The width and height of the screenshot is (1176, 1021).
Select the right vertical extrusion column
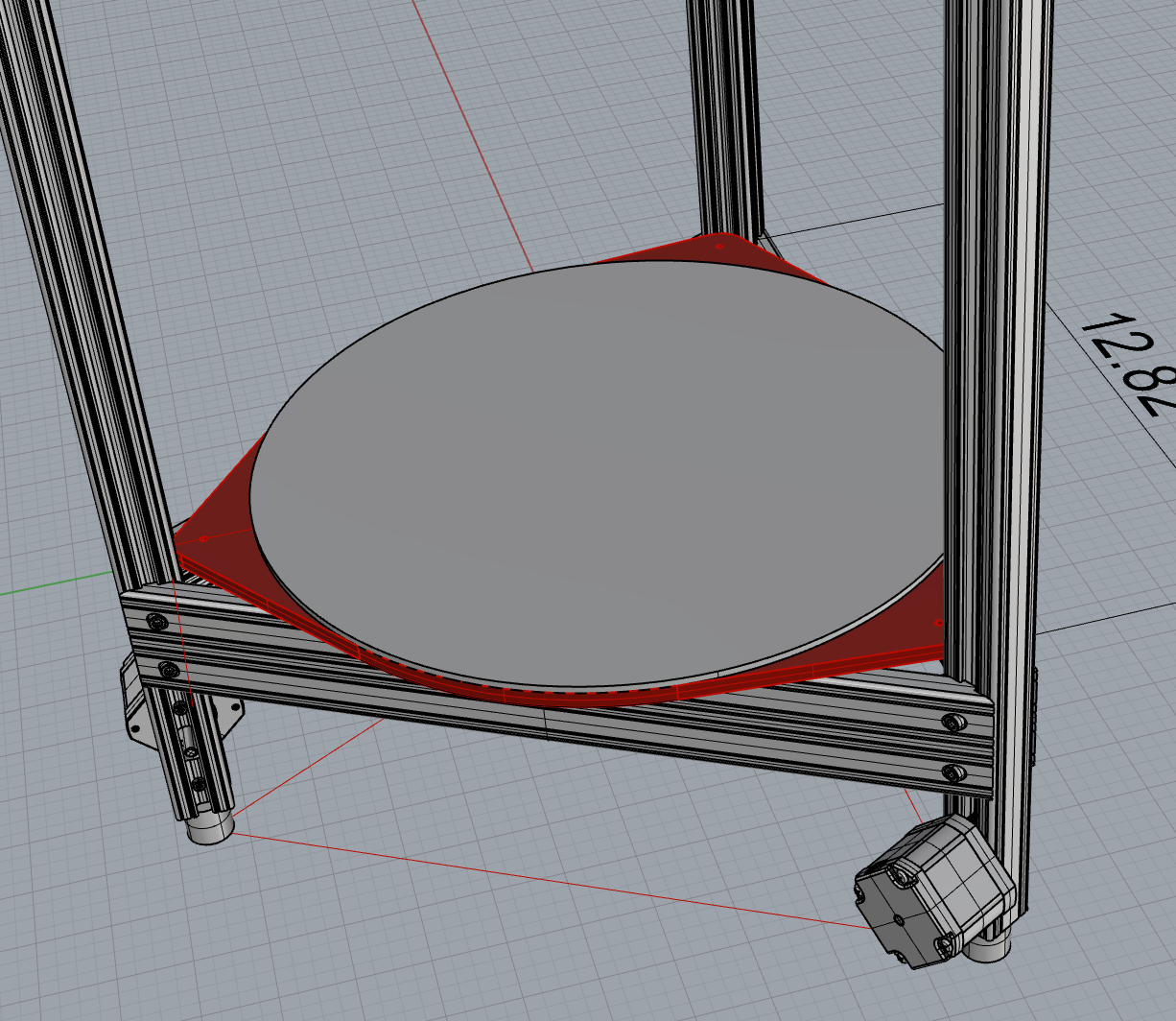998,384
